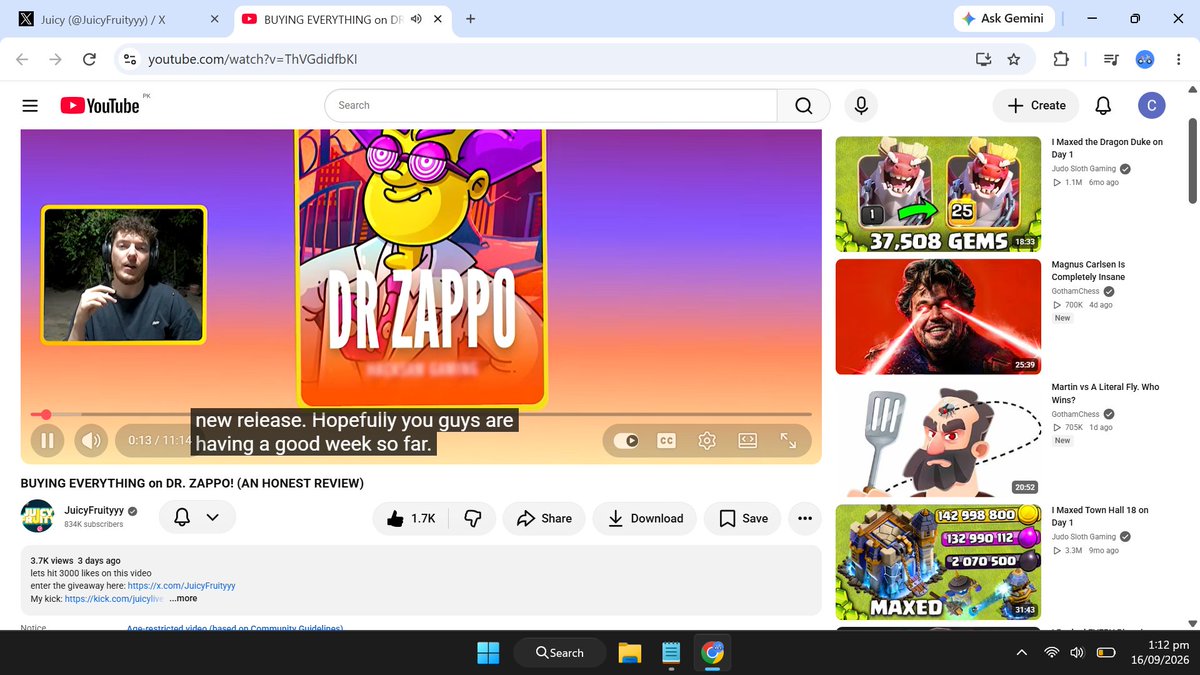This screenshot has height=675, width=1200.
Task: Open media controls icon in toolbar
Action: [x=1111, y=60]
